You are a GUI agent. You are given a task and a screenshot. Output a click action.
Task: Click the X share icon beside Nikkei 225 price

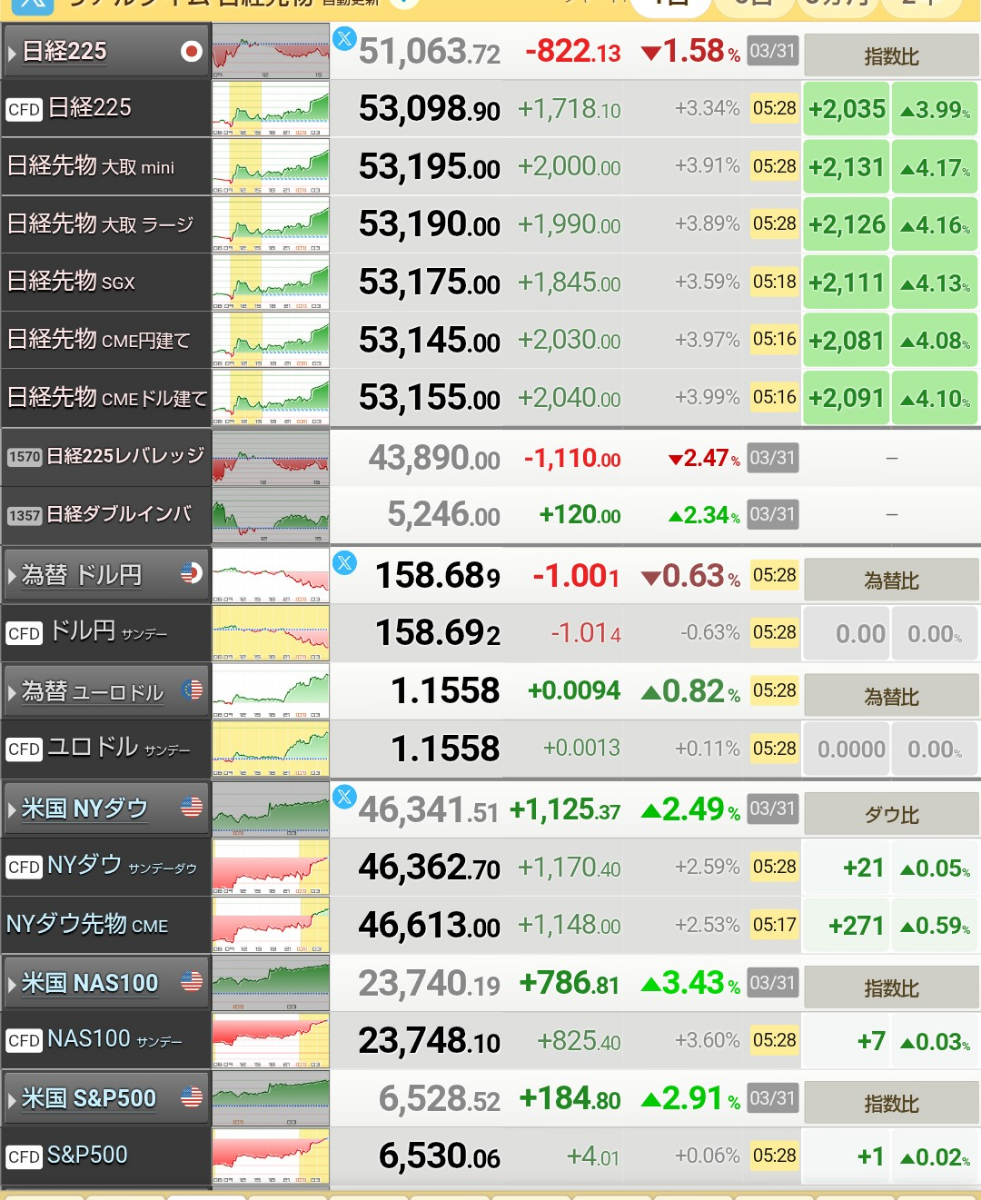[344, 41]
